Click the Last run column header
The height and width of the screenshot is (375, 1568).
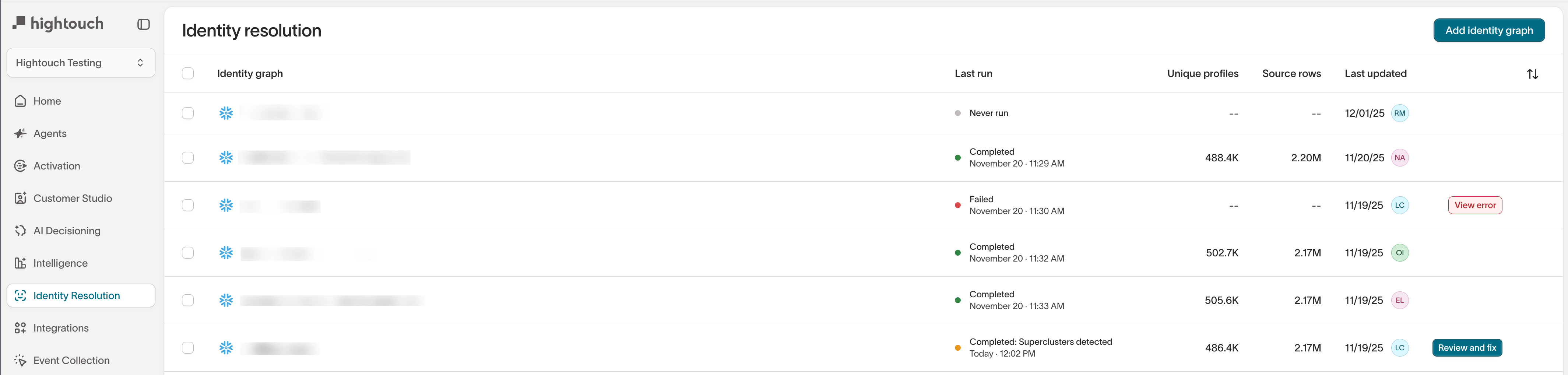pyautogui.click(x=973, y=73)
